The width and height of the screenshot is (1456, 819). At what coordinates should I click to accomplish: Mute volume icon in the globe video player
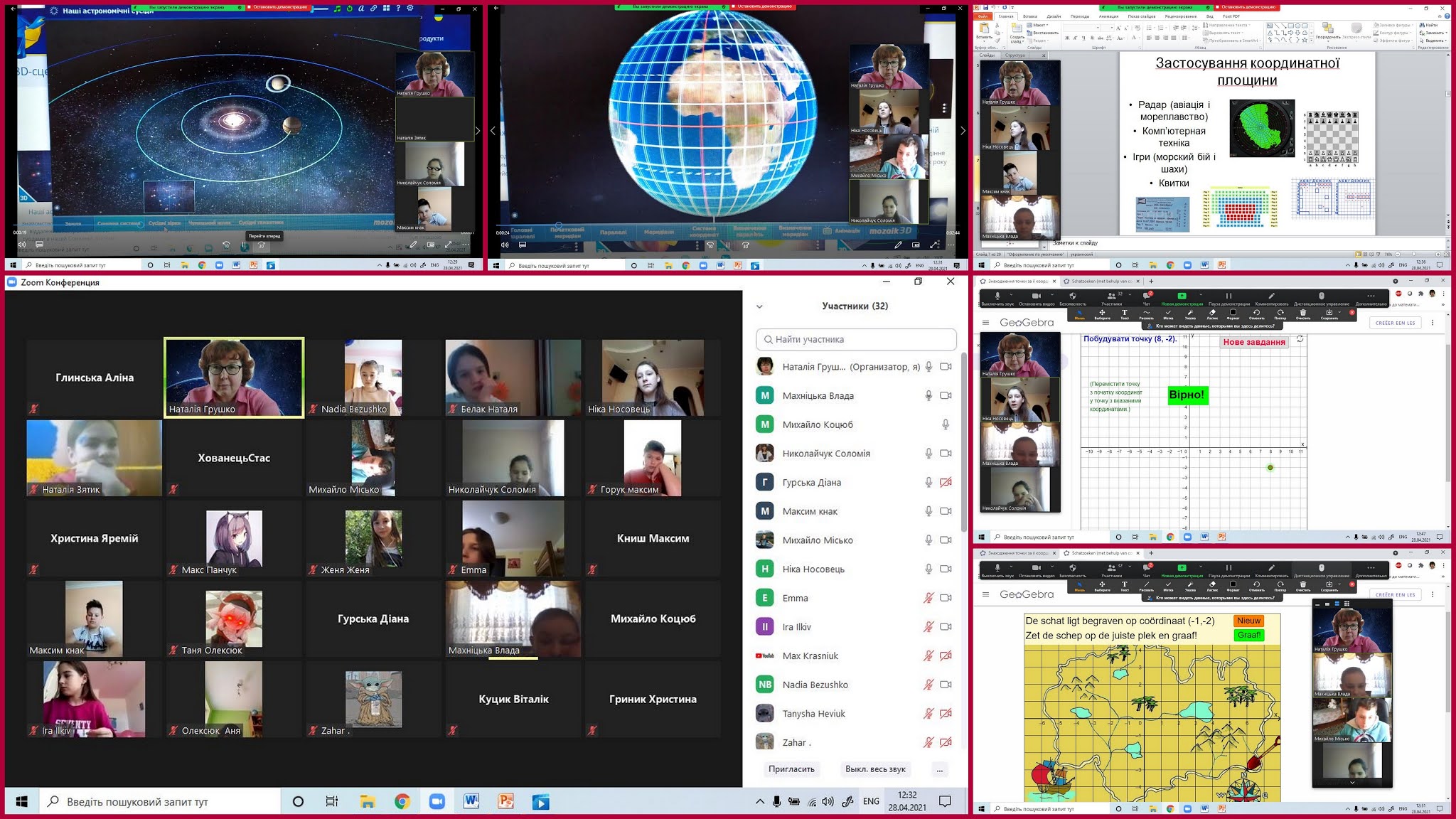(x=505, y=245)
